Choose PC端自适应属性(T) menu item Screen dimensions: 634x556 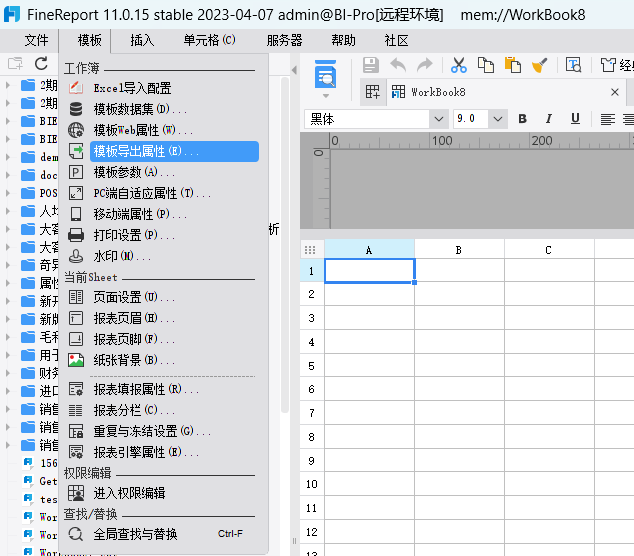[163, 193]
